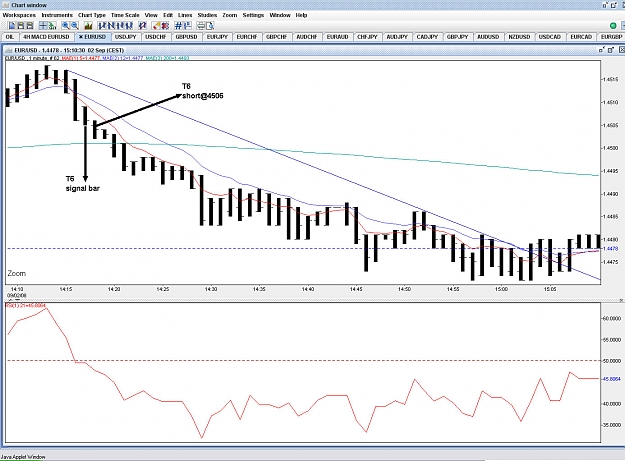The image size is (625, 461).
Task: Open the Instruments menu
Action: (57, 15)
